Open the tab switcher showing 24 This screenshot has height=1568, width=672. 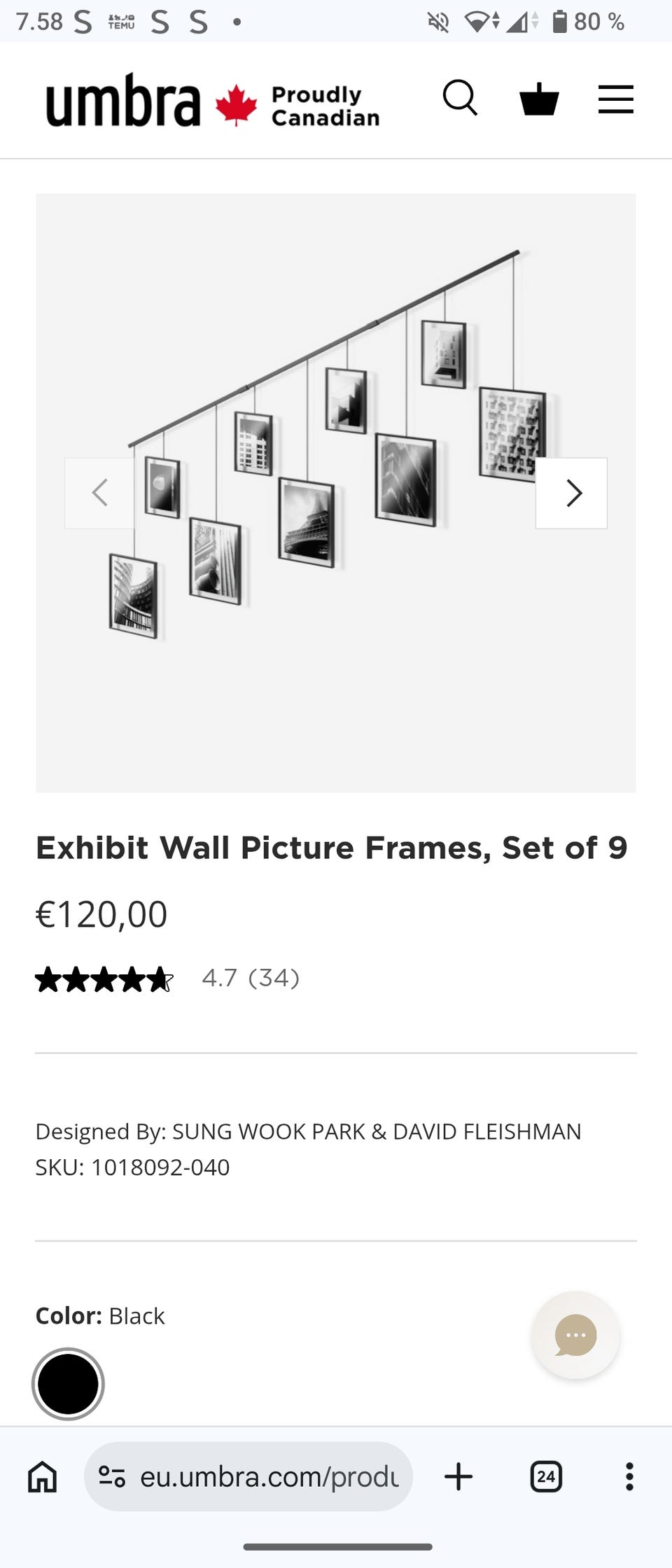(x=546, y=1477)
